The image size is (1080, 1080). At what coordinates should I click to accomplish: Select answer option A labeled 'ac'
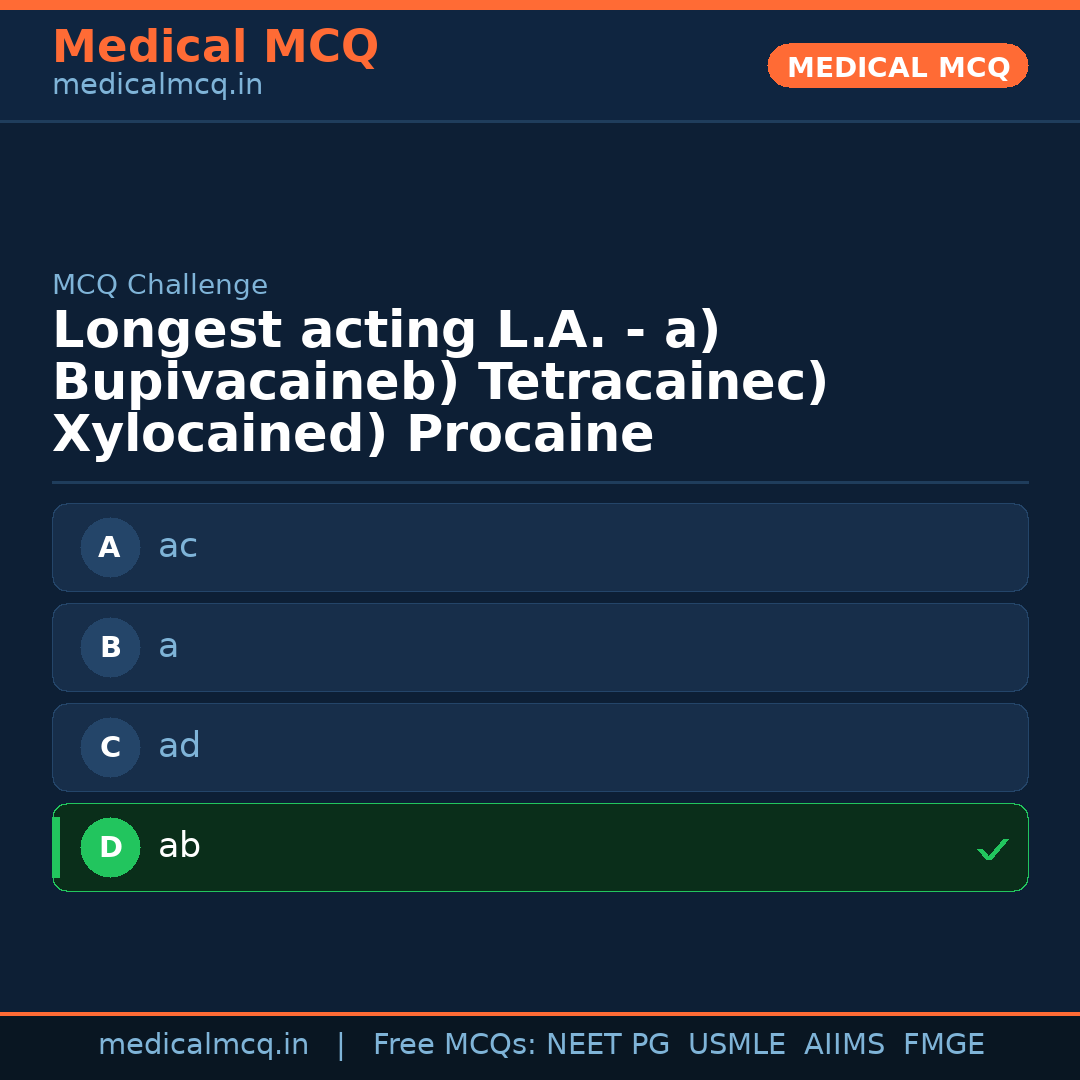[540, 547]
